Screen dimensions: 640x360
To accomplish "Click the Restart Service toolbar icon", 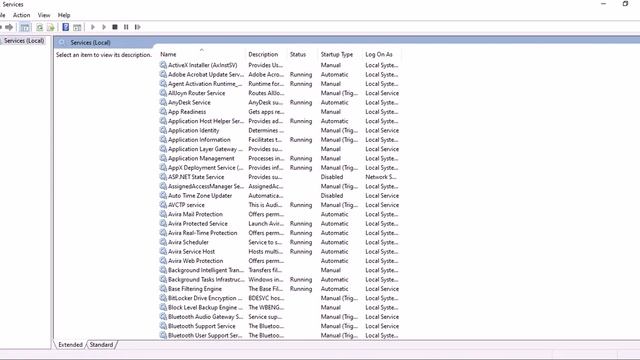I will [138, 27].
